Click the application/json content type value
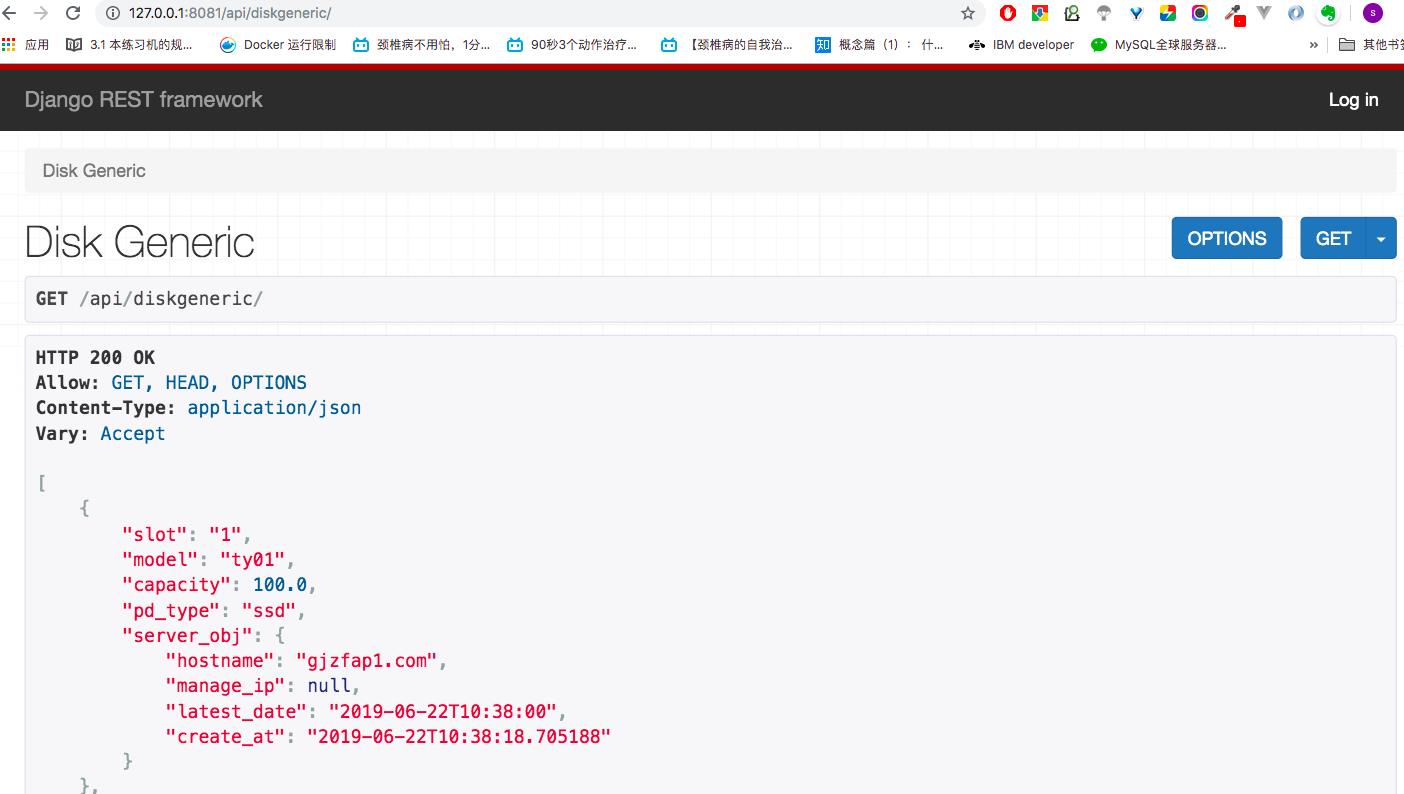The height and width of the screenshot is (794, 1404). [274, 407]
